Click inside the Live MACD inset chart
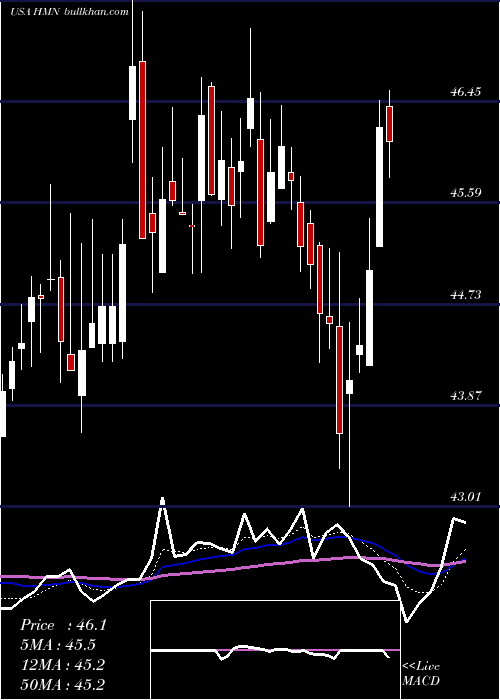The image size is (500, 700). (275, 650)
